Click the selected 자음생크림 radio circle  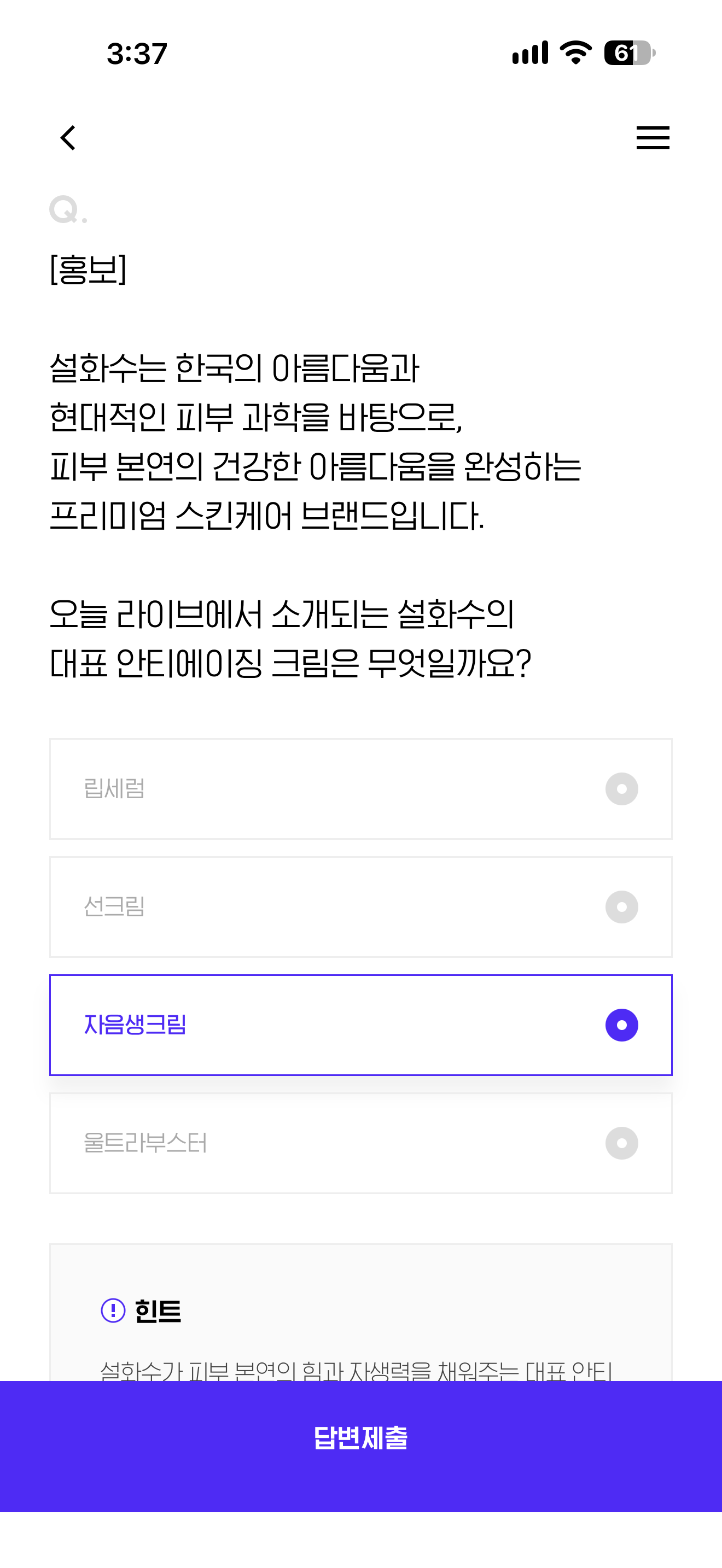(621, 1025)
